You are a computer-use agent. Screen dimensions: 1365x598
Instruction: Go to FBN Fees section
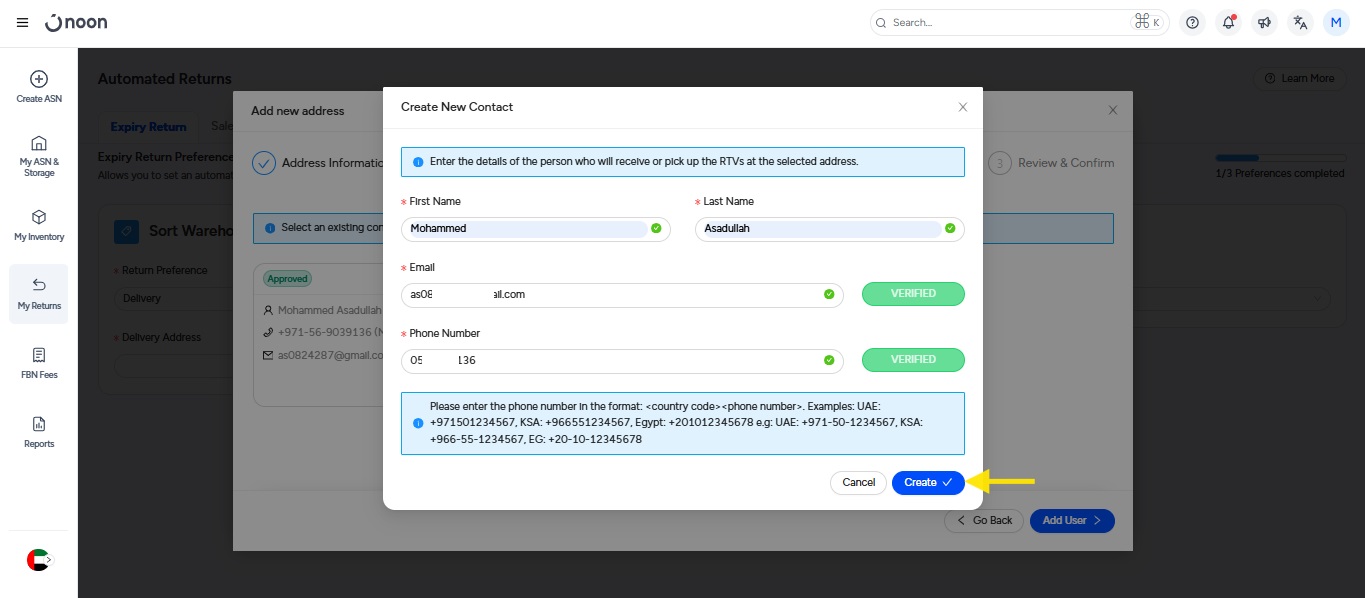[38, 363]
